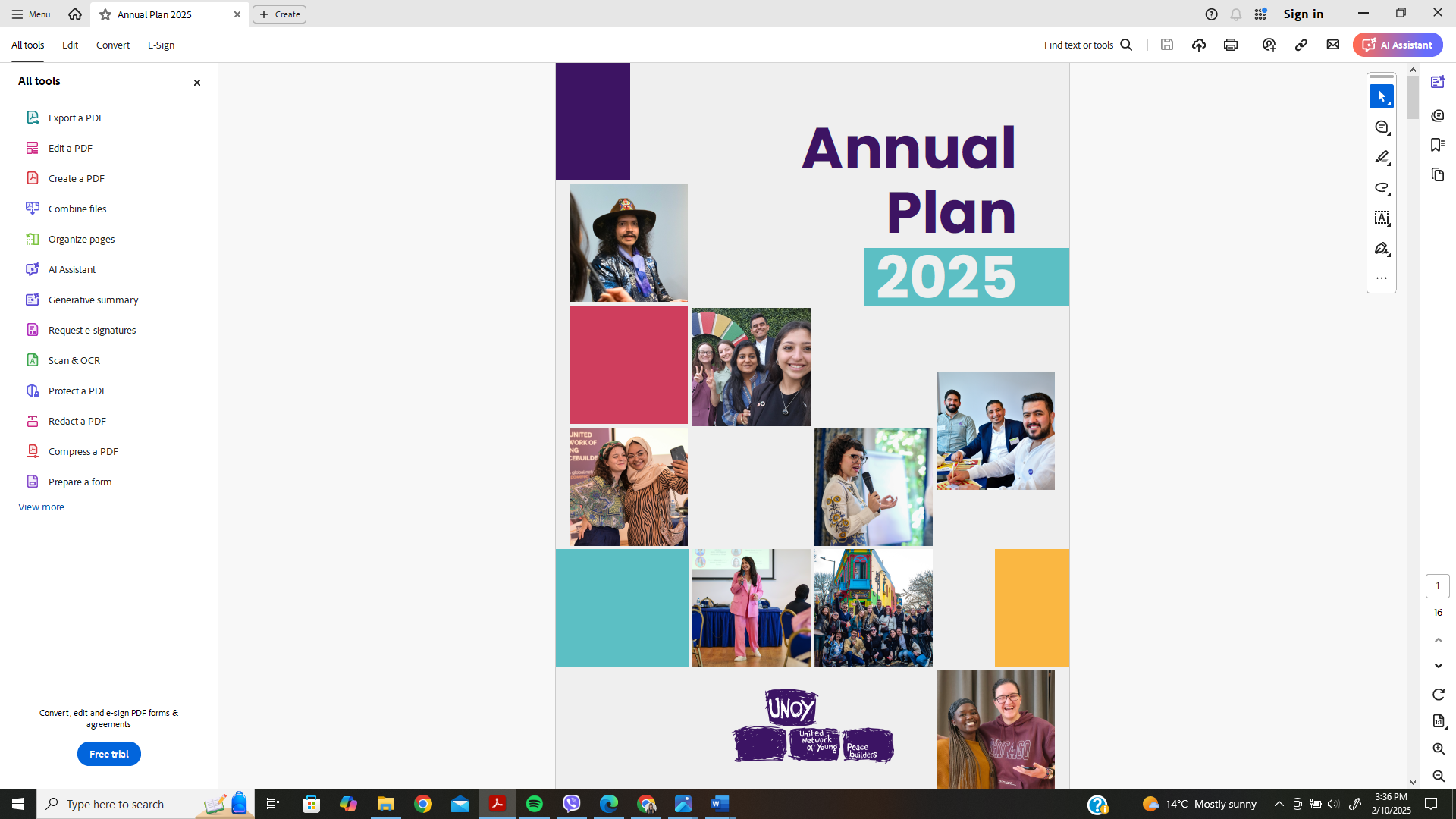Select the Add comment tool
1456x819 pixels.
1382,127
